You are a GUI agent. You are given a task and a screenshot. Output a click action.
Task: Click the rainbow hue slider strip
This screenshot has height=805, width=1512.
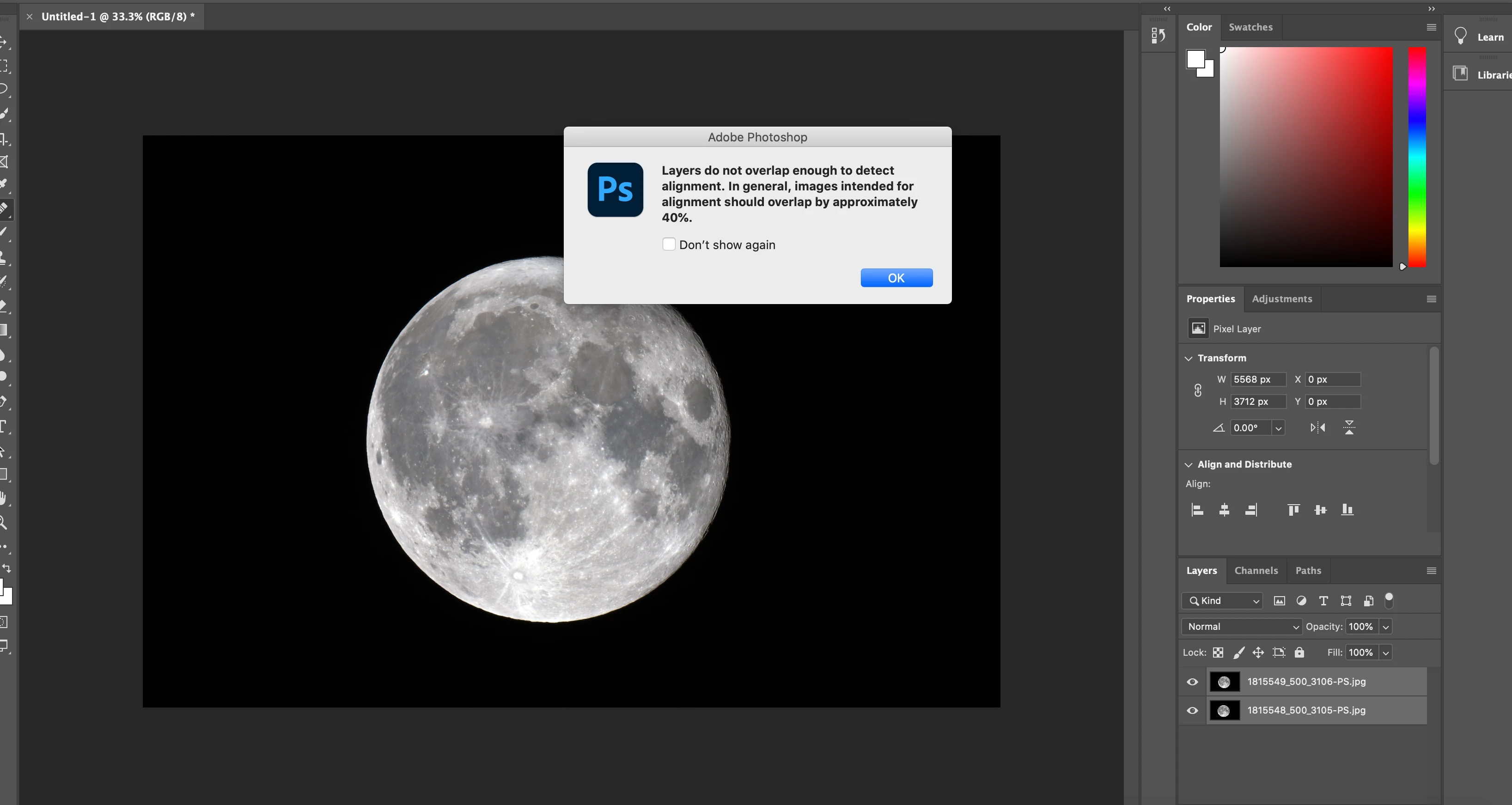tap(1417, 157)
